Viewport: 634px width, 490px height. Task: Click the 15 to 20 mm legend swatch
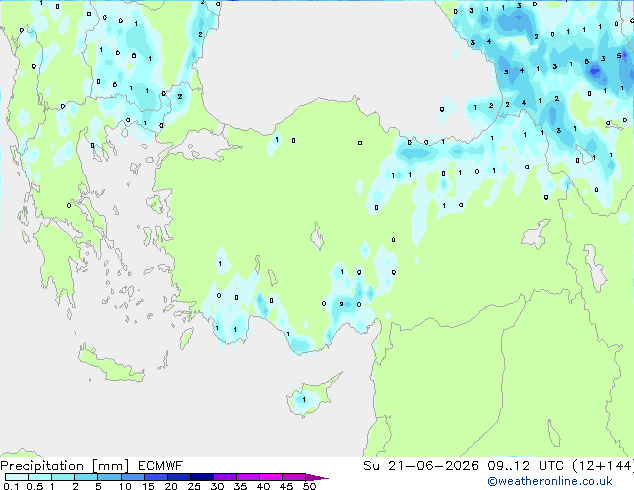[156, 477]
